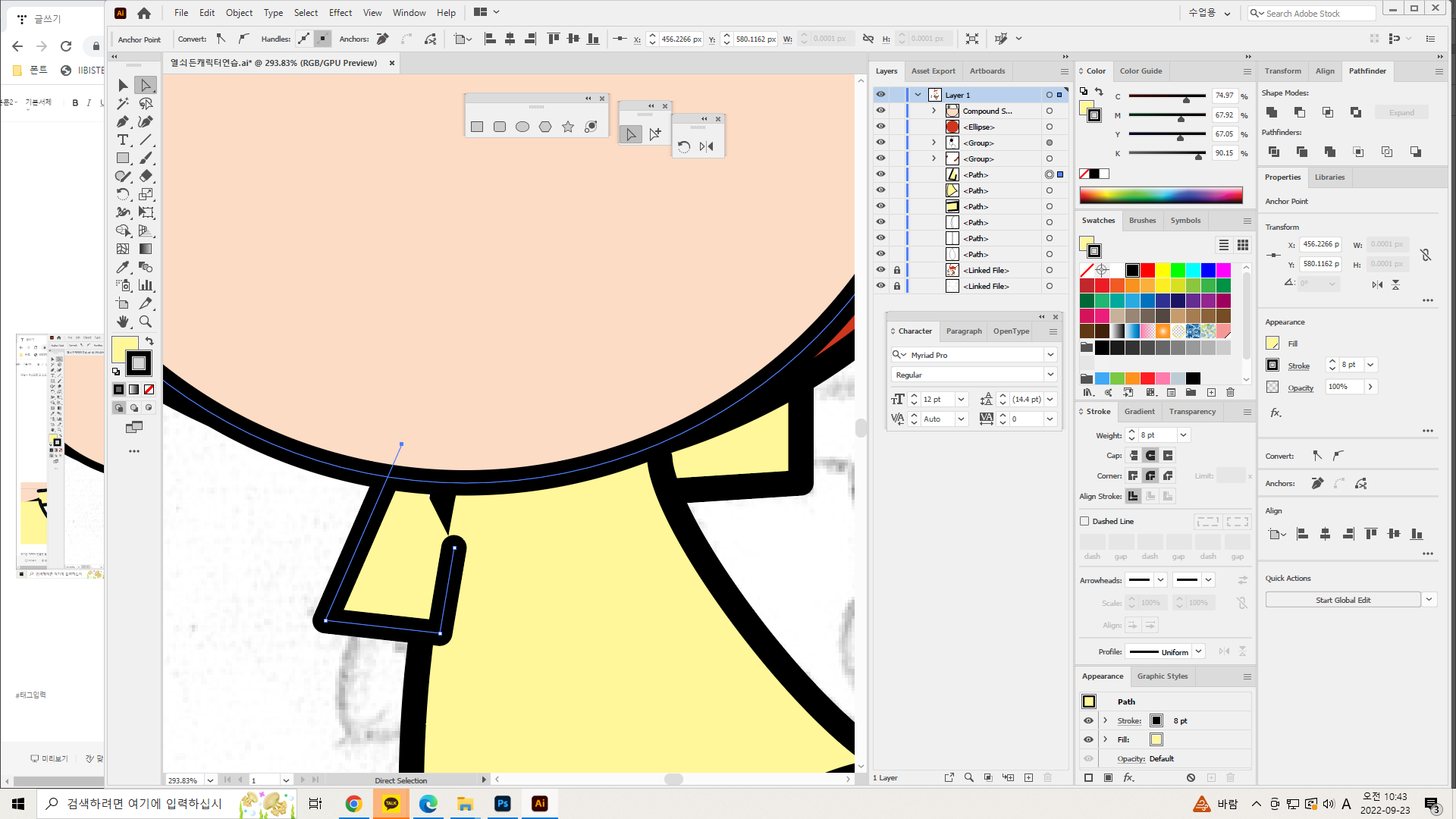Hide the Ellipse layer visibility

tap(880, 127)
